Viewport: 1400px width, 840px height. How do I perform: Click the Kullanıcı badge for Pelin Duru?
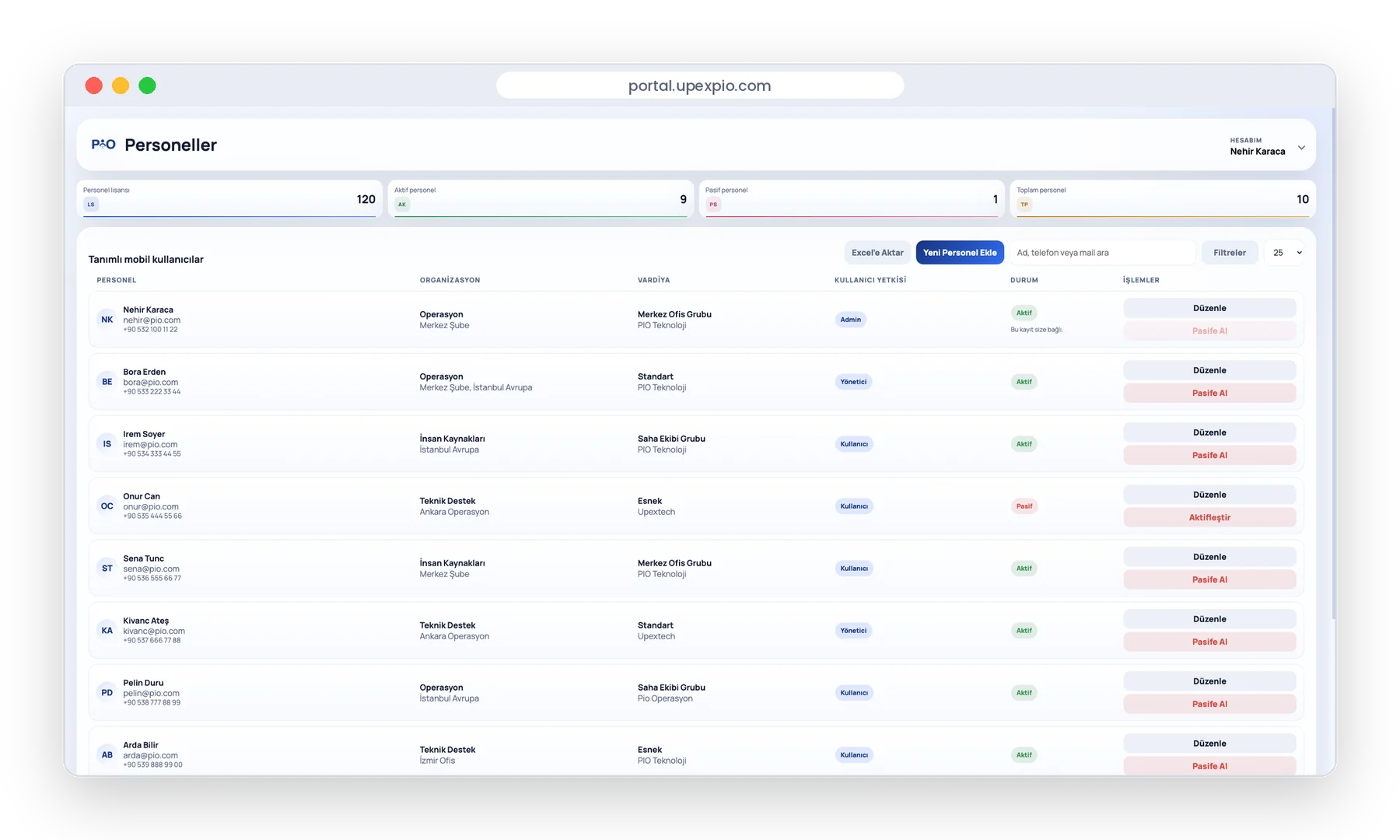point(854,693)
